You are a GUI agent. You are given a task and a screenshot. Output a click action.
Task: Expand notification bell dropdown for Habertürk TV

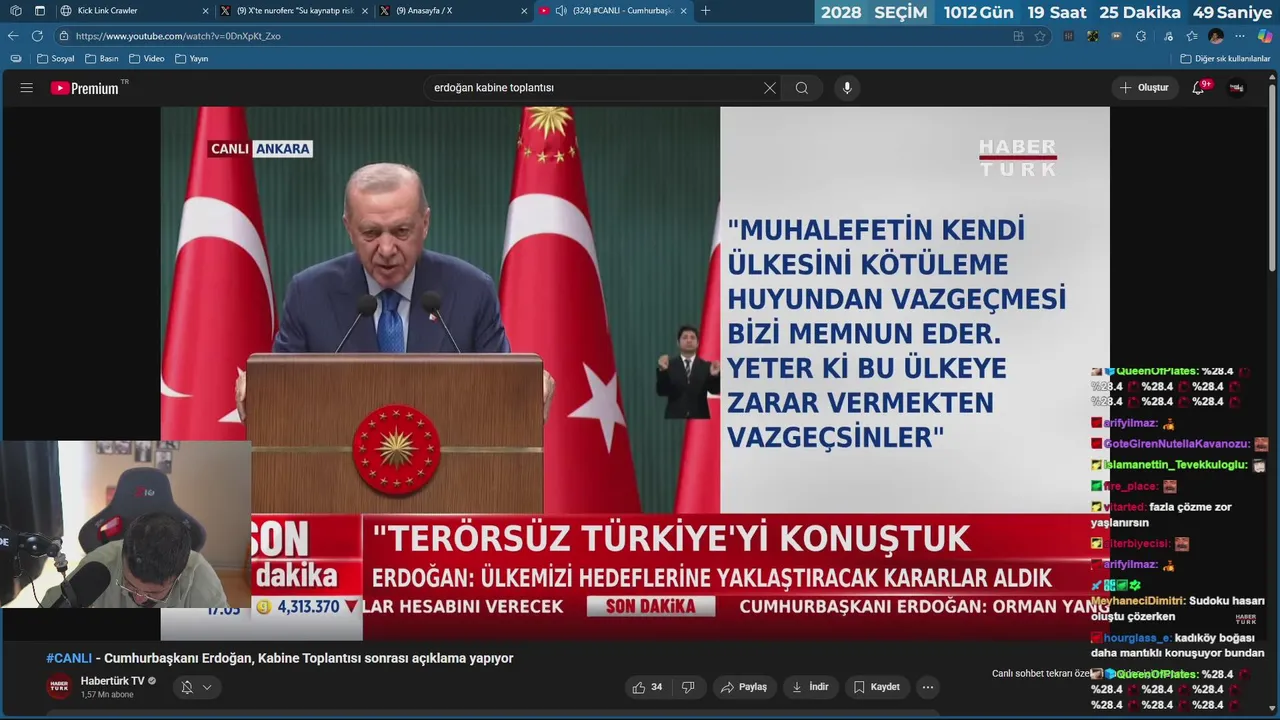coord(196,687)
